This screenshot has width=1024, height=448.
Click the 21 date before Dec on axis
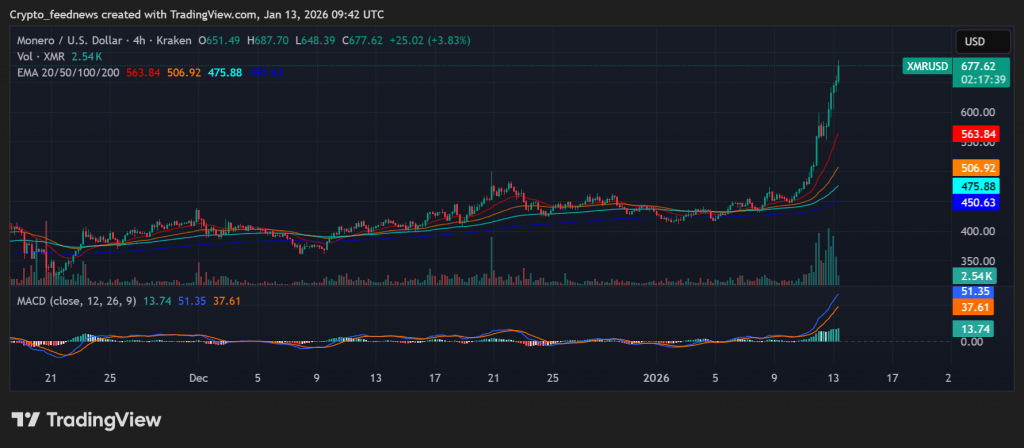[x=52, y=377]
